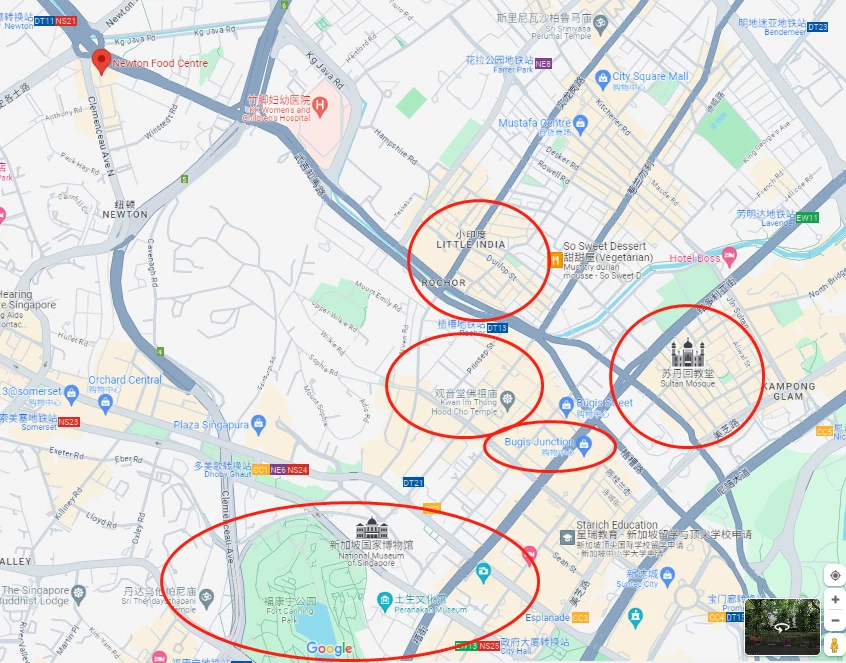The image size is (846, 663).
Task: Select the Peranakan Museum marker icon
Action: click(385, 602)
